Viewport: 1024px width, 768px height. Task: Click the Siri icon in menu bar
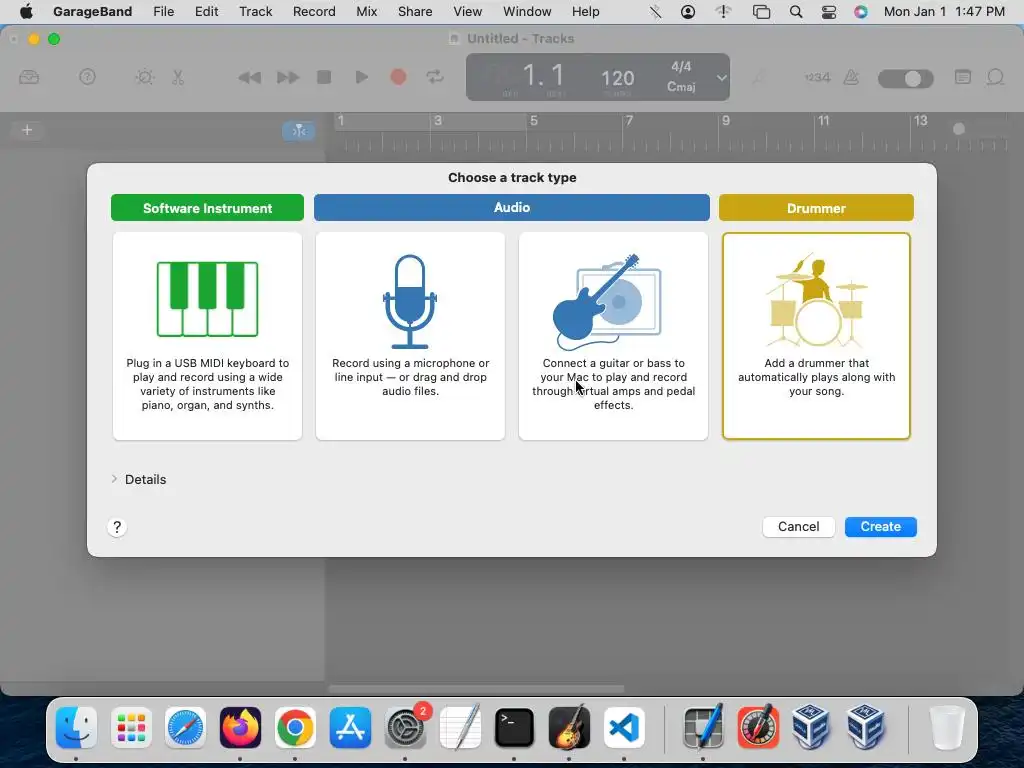861,11
